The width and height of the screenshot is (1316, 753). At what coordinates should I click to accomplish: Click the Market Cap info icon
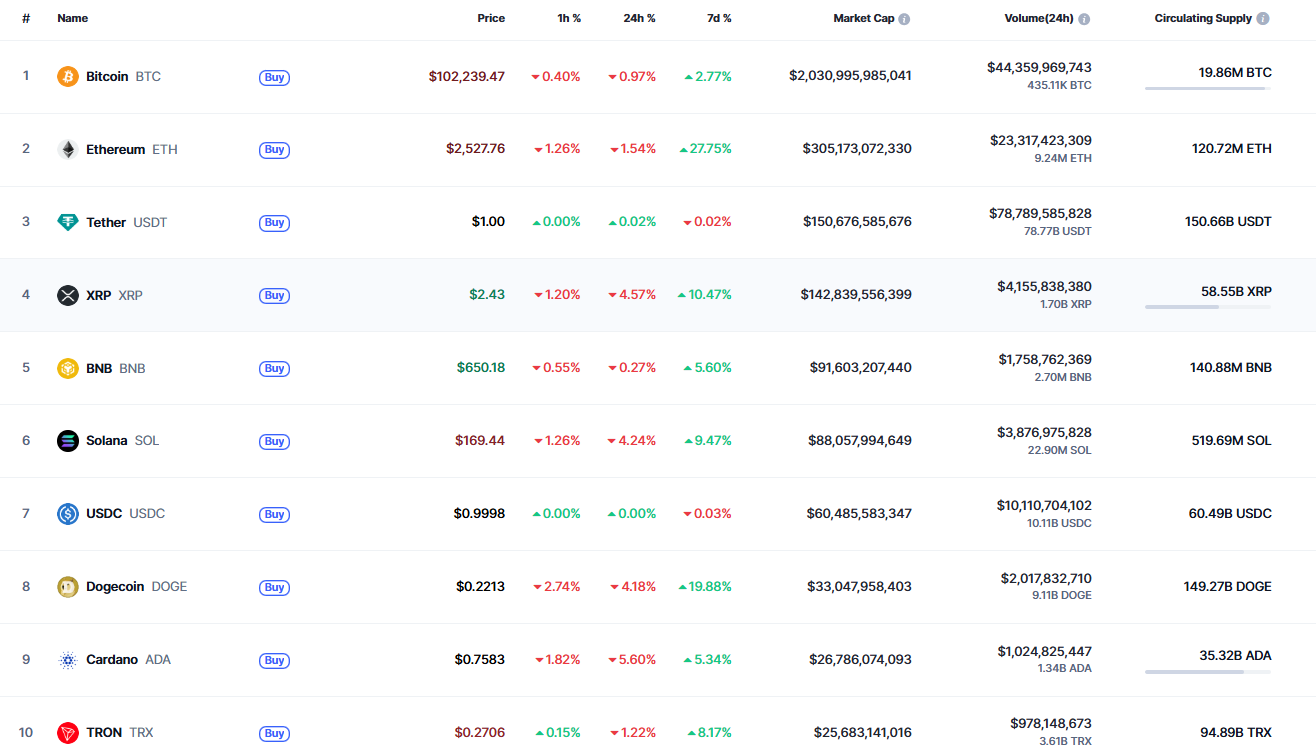[904, 19]
